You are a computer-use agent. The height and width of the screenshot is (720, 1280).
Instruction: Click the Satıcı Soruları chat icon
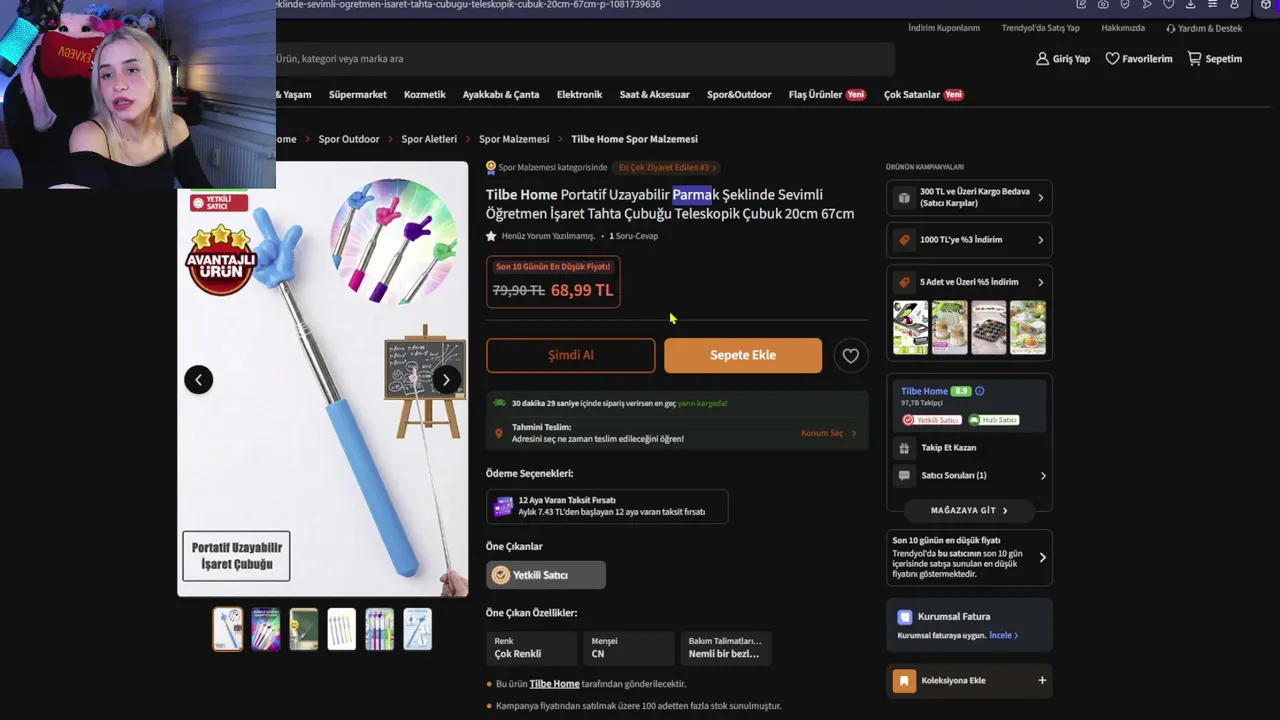904,476
